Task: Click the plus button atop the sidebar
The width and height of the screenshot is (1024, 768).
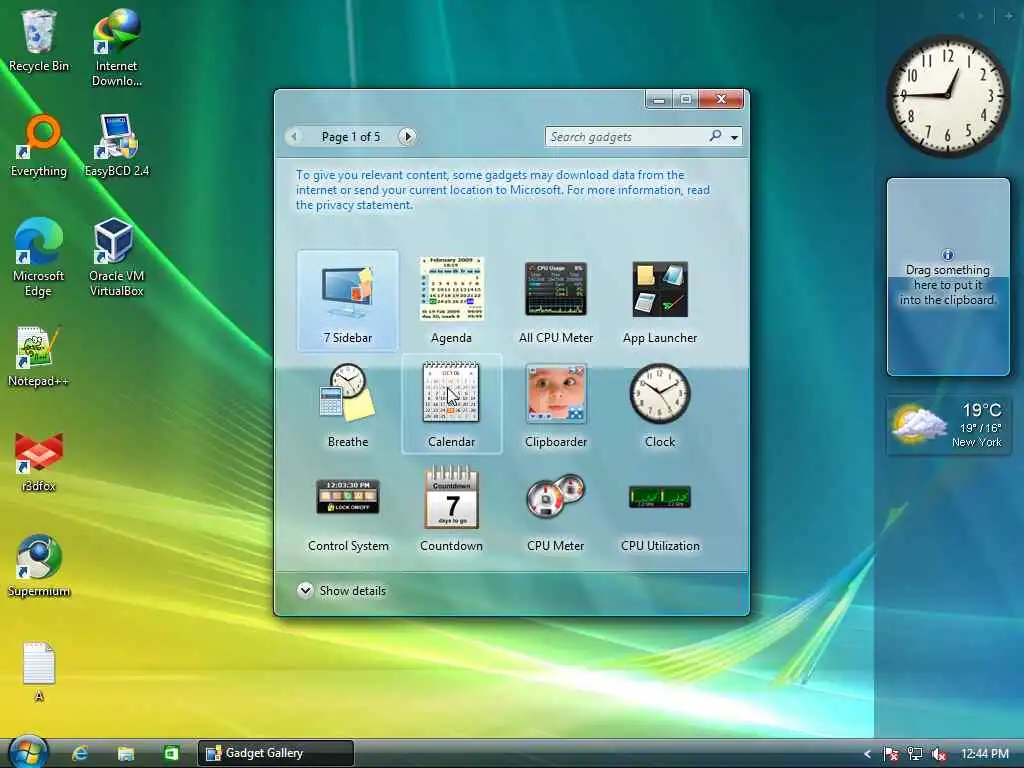Action: 1008,15
